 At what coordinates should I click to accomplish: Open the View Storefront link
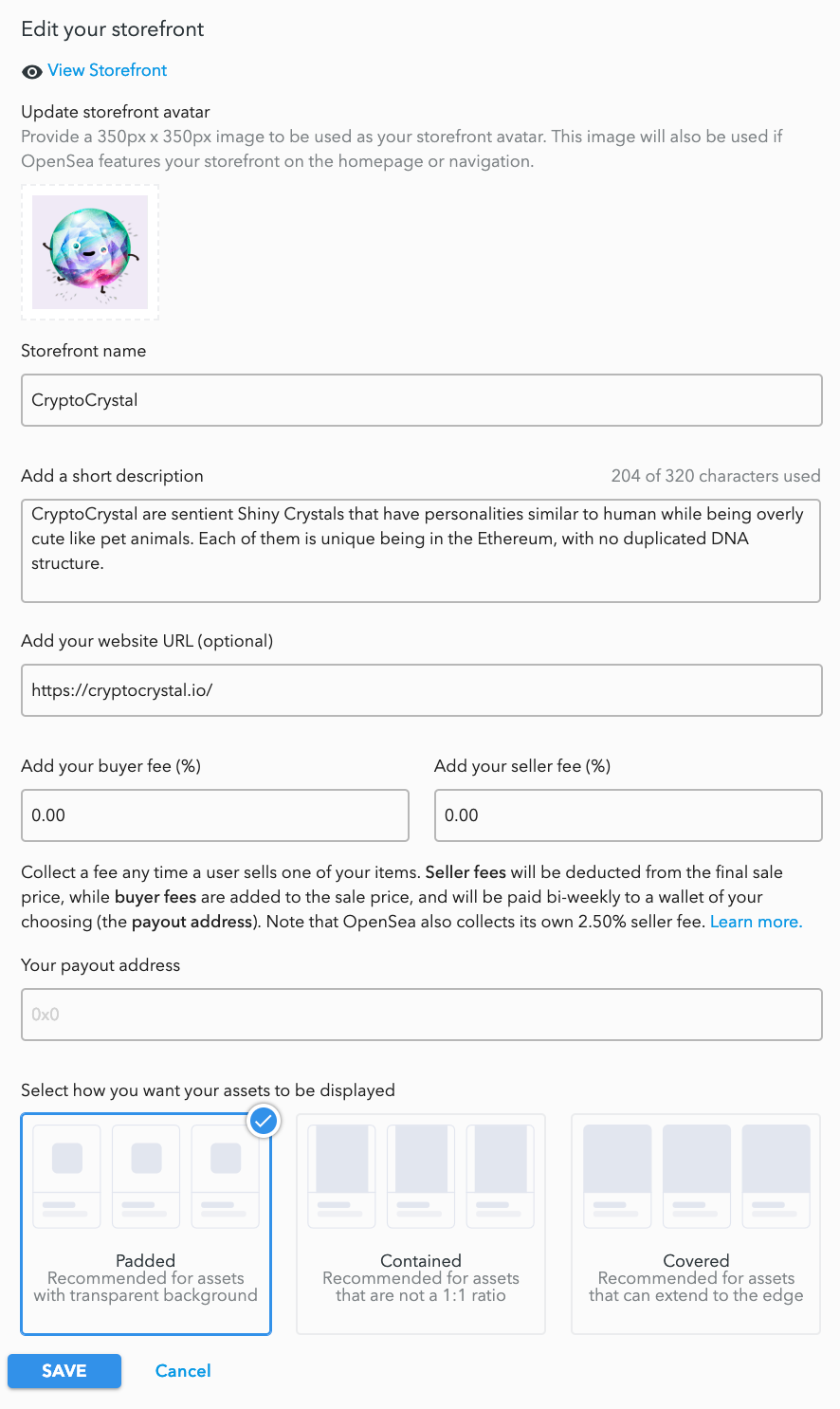(107, 70)
